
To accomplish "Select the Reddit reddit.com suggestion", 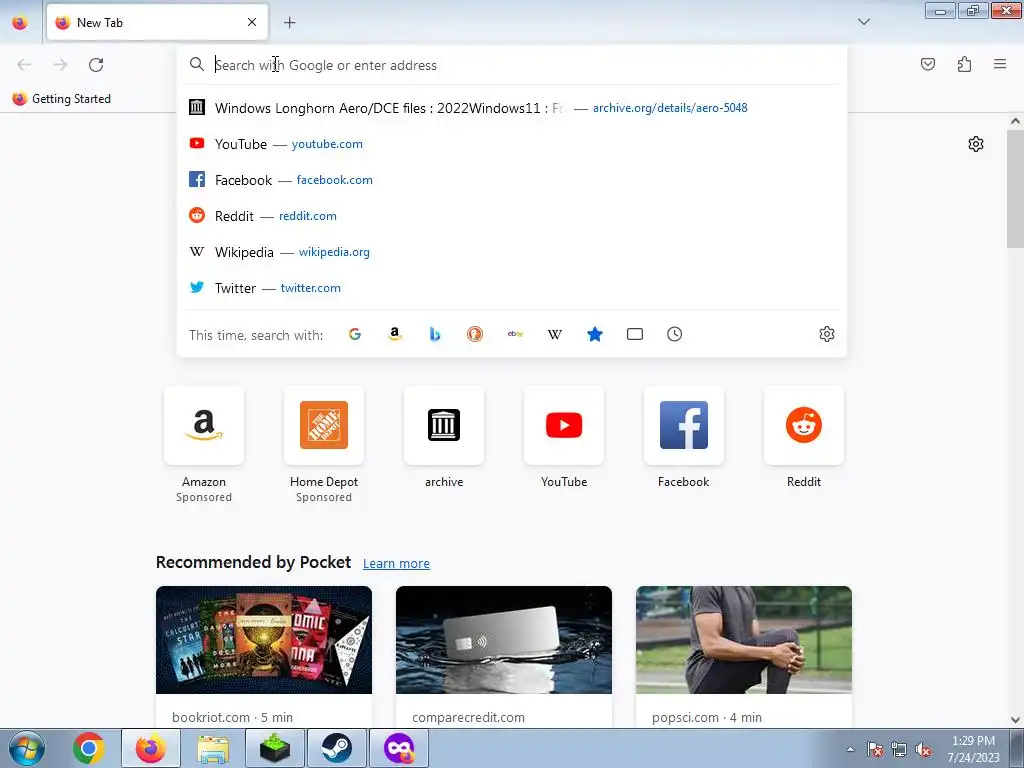I will 512,216.
